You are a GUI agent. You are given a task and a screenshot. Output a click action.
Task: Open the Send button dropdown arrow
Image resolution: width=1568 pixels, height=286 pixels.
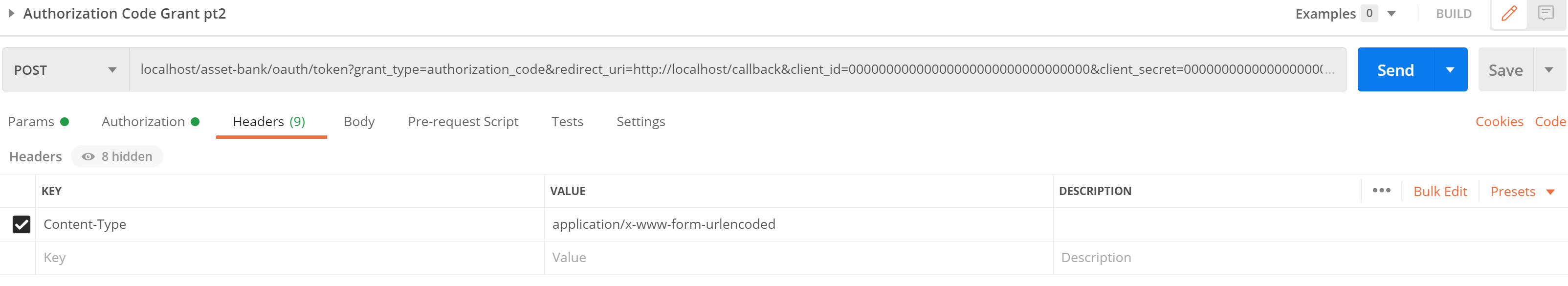[1451, 70]
